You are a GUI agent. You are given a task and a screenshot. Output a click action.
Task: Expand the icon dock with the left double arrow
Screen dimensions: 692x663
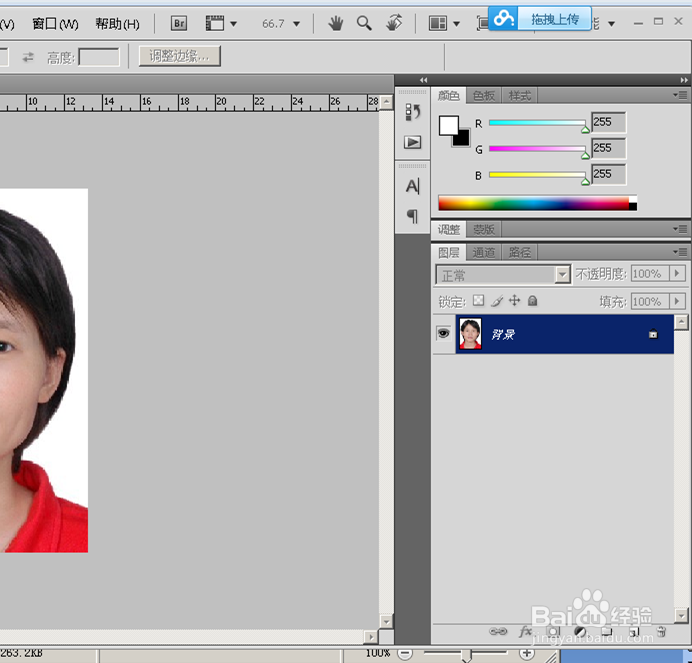424,80
